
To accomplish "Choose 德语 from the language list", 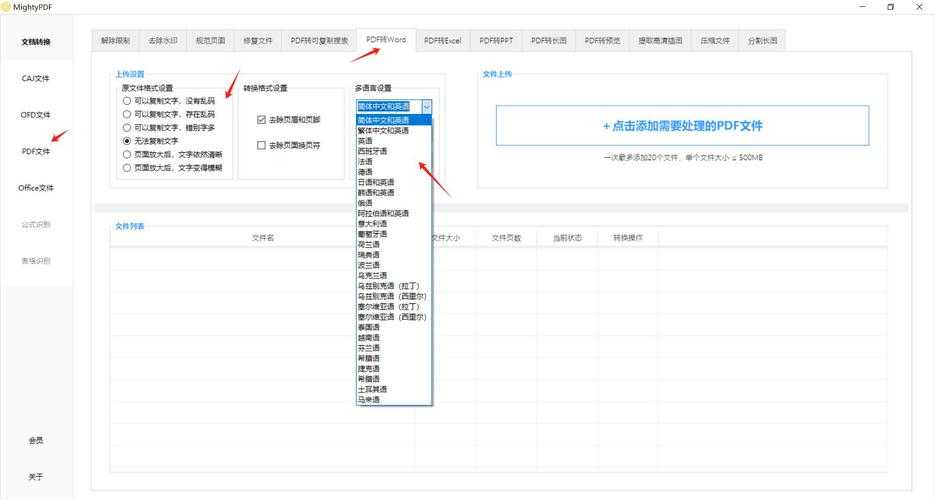I will click(x=394, y=172).
